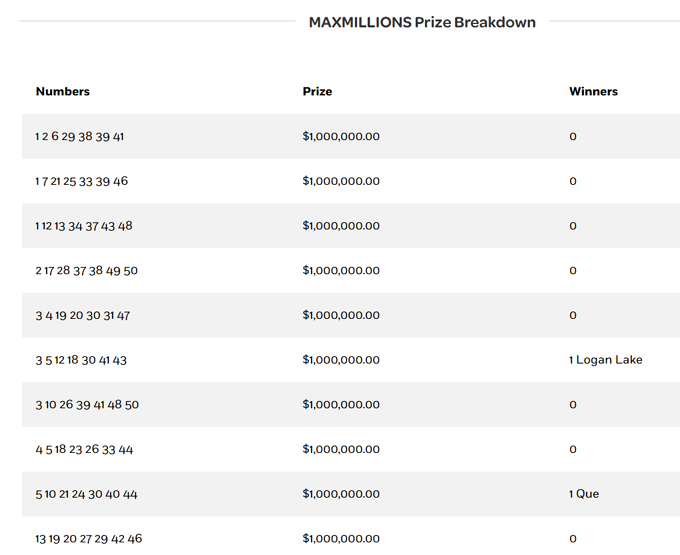
Task: Select numbers 13 19 20 27 29 42 46
Action: point(89,539)
